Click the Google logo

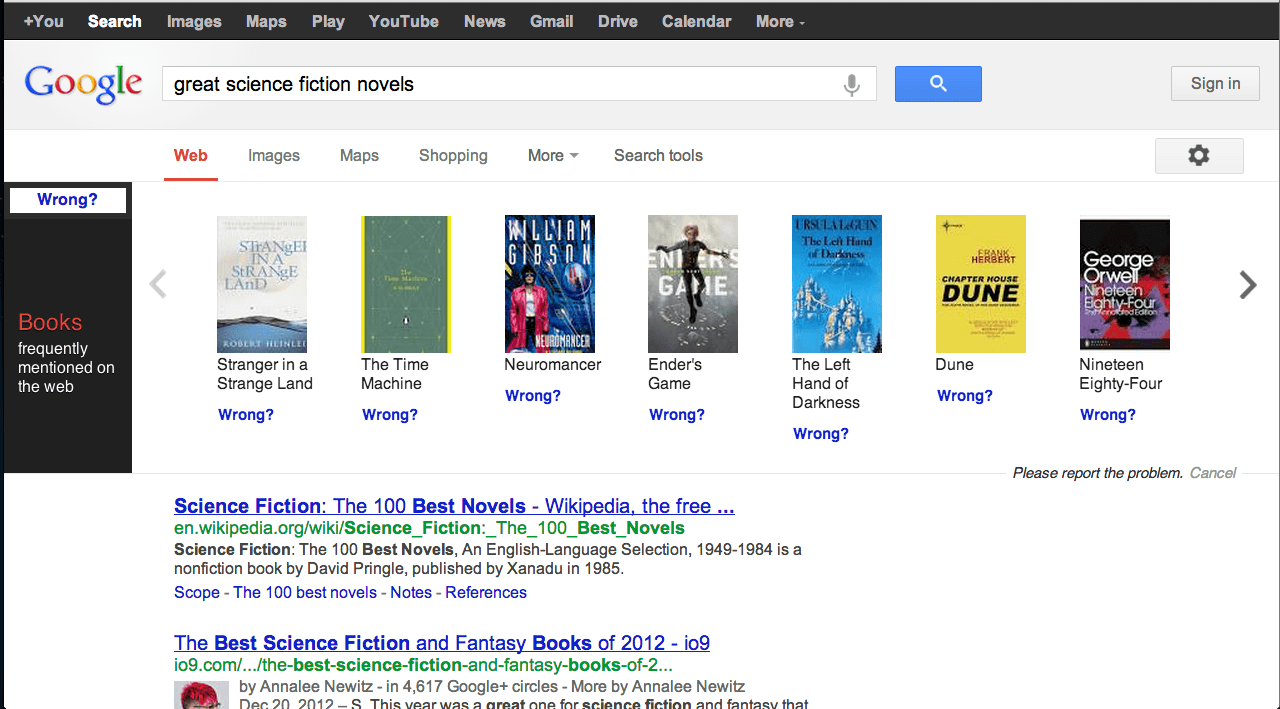84,84
